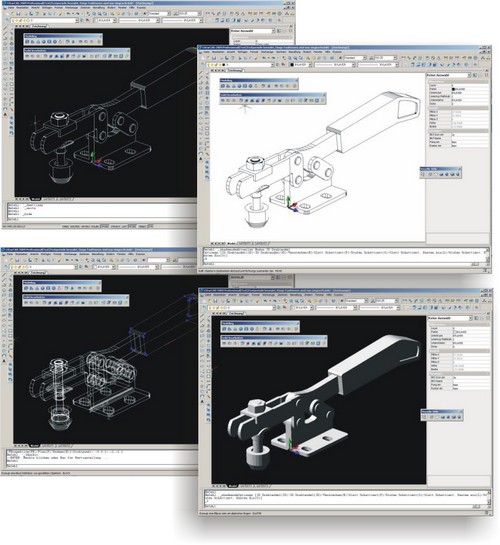The height and width of the screenshot is (545, 500).
Task: Click first solid editing icon, shaded-model window
Action: 224,343
